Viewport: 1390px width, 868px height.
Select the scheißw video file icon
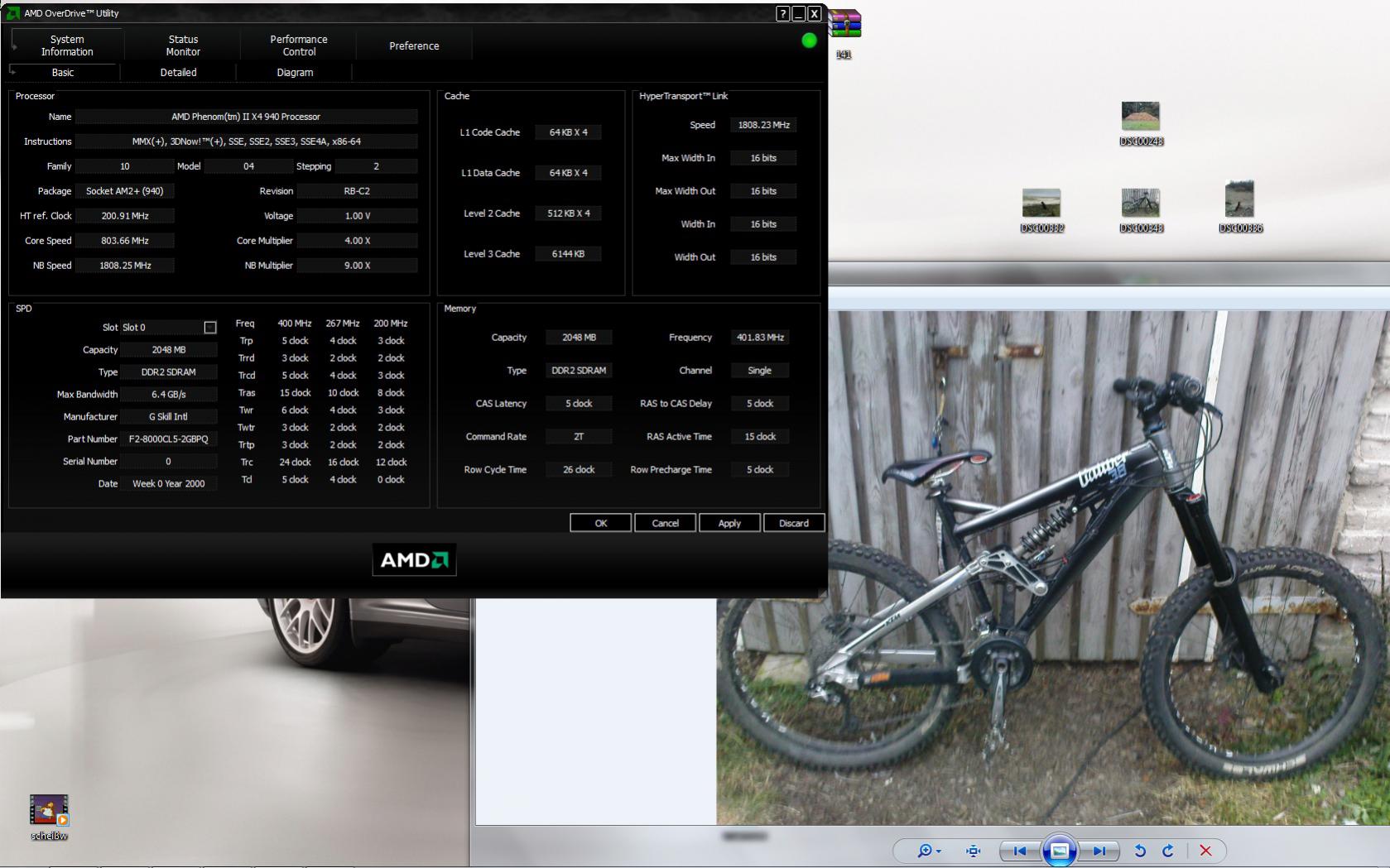pyautogui.click(x=49, y=818)
